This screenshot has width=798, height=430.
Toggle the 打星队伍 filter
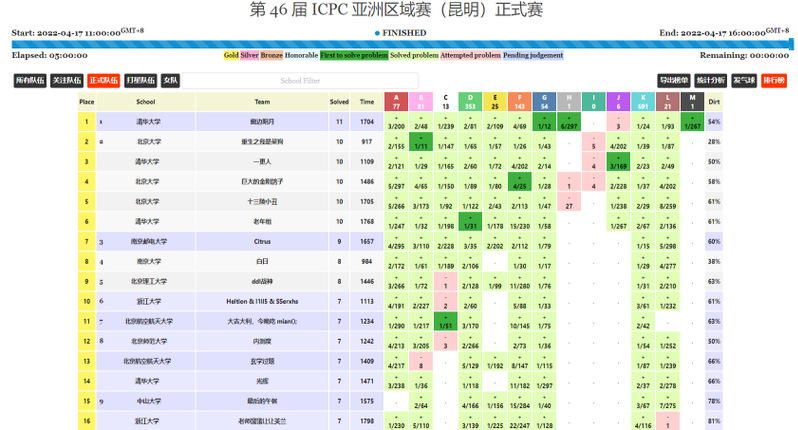pos(142,79)
